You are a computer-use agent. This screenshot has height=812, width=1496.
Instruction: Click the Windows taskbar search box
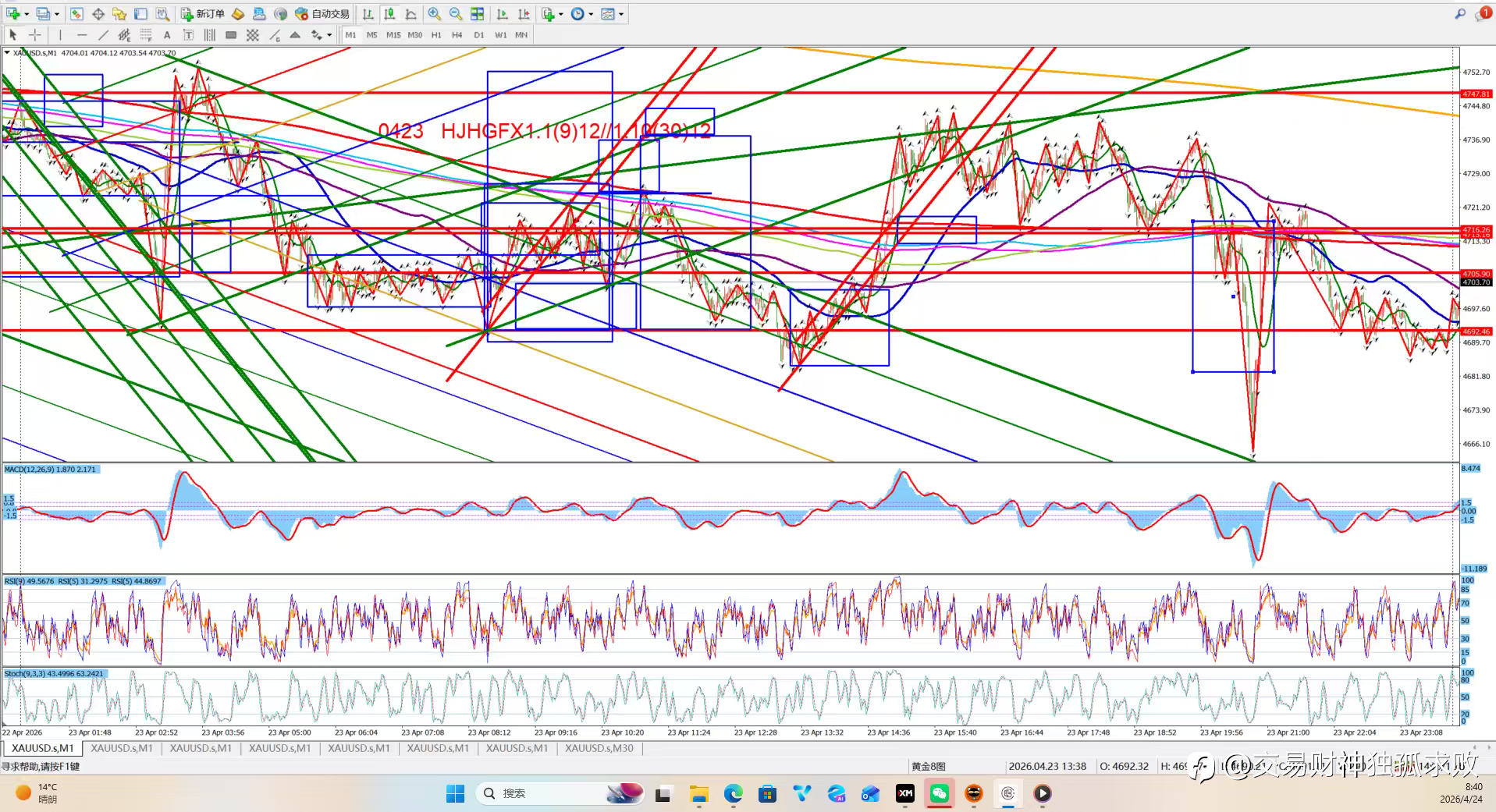coord(538,793)
